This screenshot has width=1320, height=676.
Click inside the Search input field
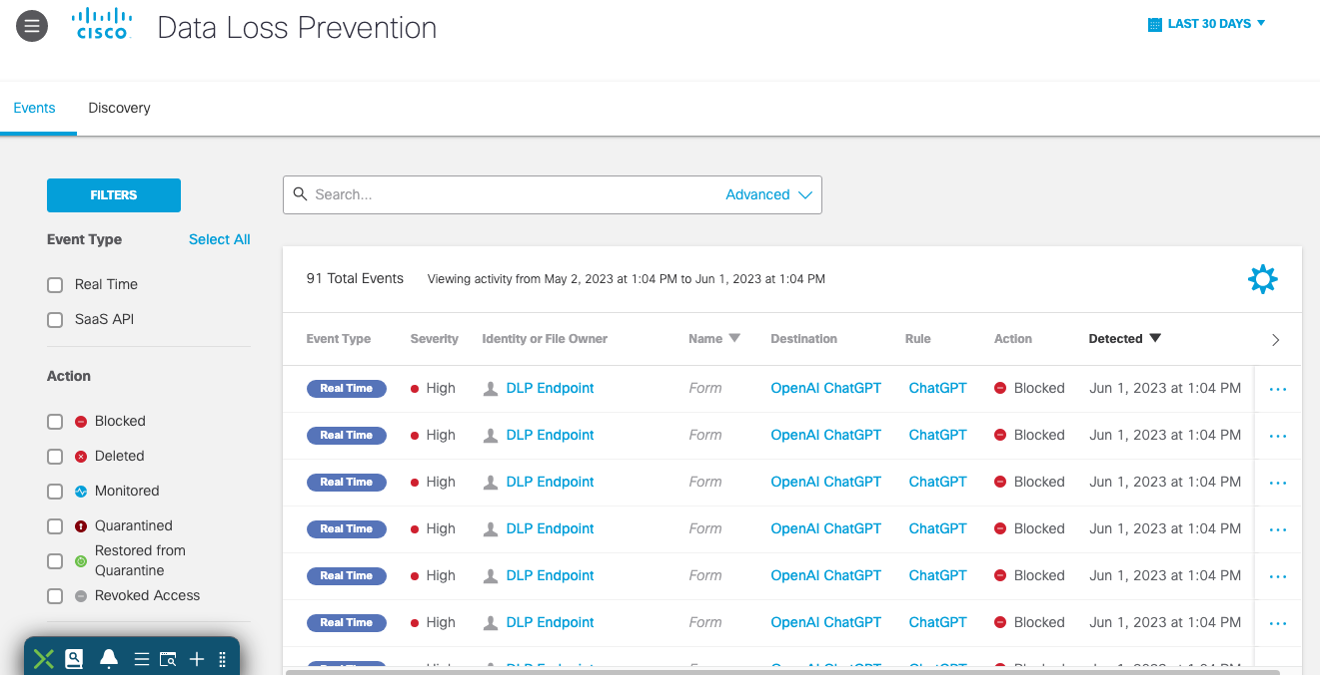pos(450,194)
